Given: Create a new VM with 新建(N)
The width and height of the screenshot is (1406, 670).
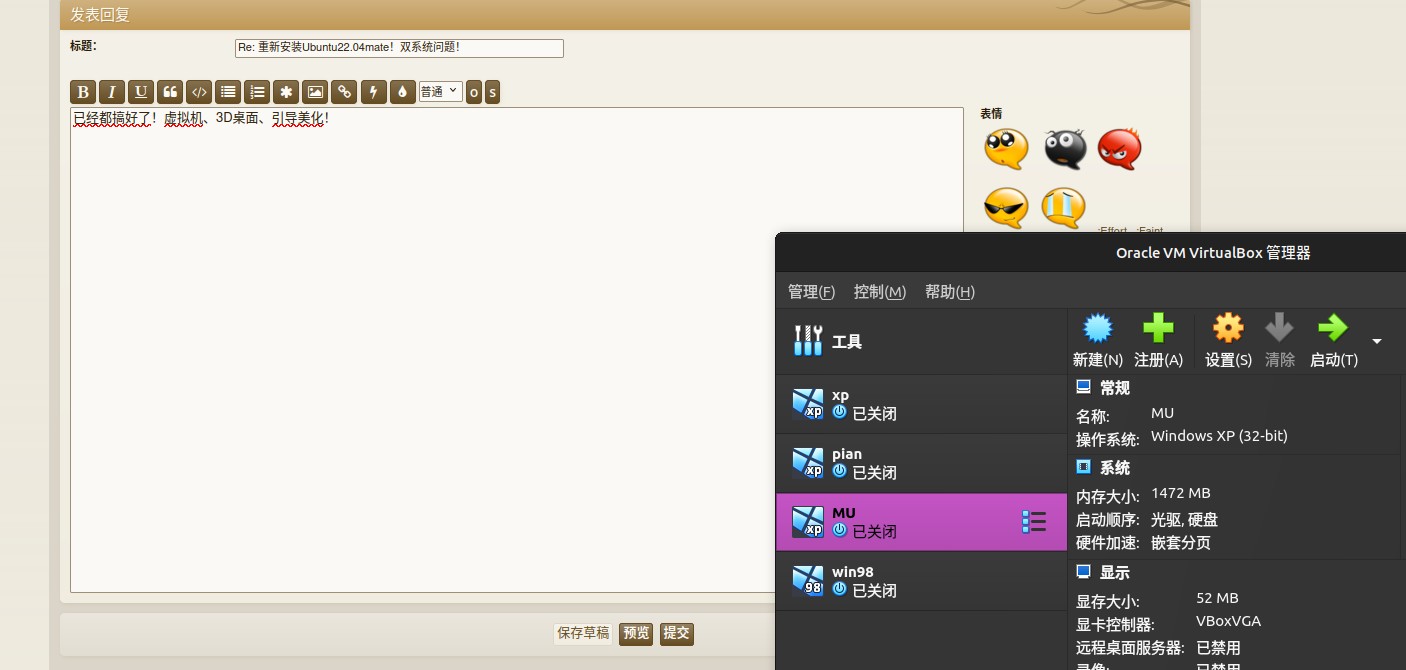Looking at the screenshot, I should pos(1098,340).
